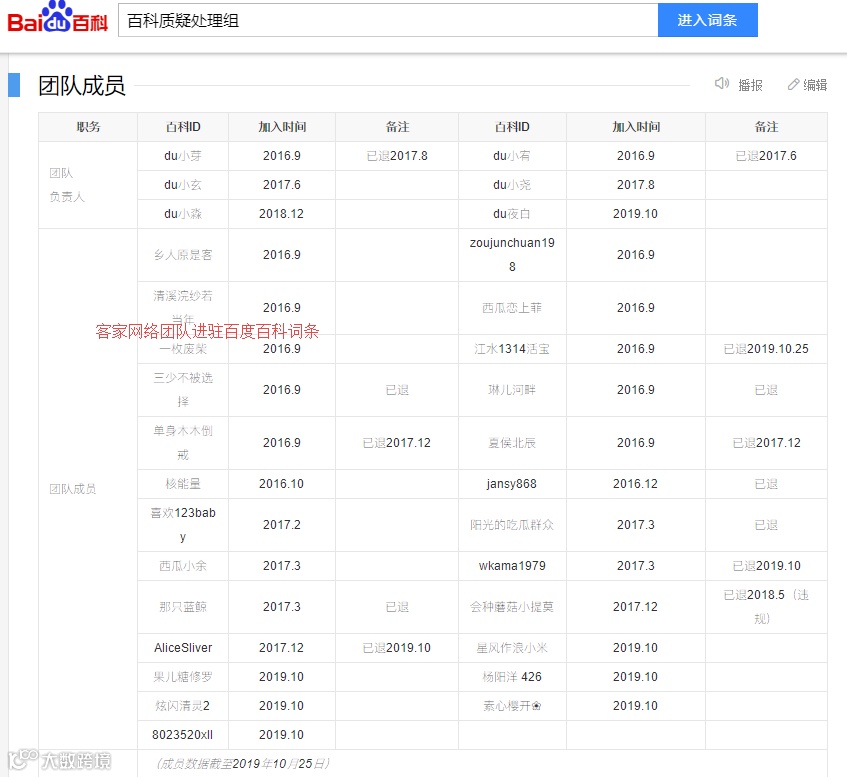Click the data cutoff note 2019年10月25日

[x=243, y=763]
